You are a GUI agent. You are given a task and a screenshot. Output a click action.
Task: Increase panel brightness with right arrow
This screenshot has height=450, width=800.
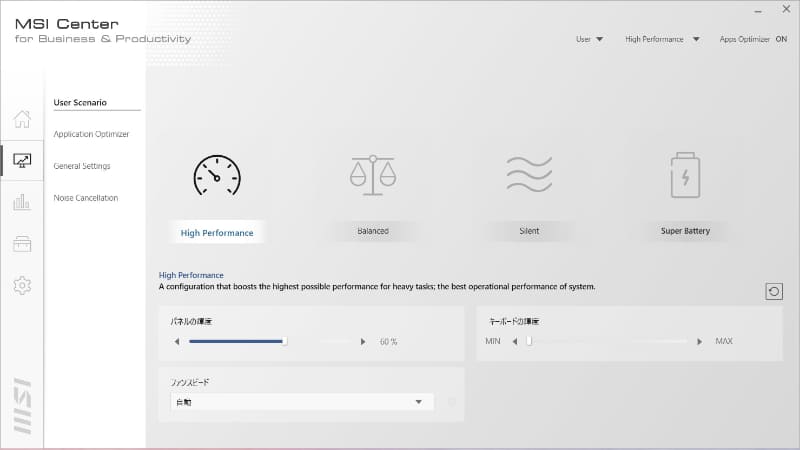(363, 341)
